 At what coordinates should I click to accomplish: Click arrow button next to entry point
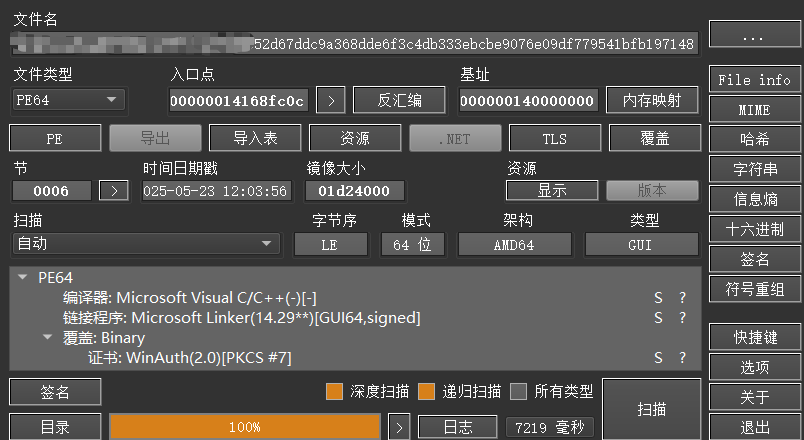[x=331, y=101]
